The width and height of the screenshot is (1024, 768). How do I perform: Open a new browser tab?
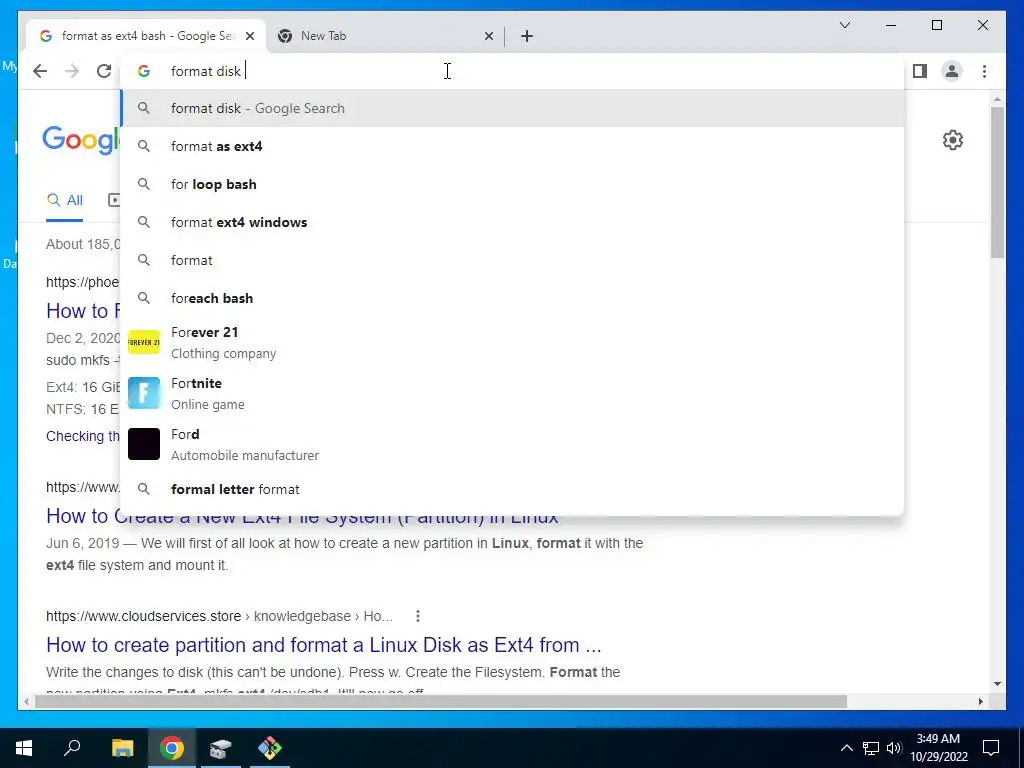(527, 36)
